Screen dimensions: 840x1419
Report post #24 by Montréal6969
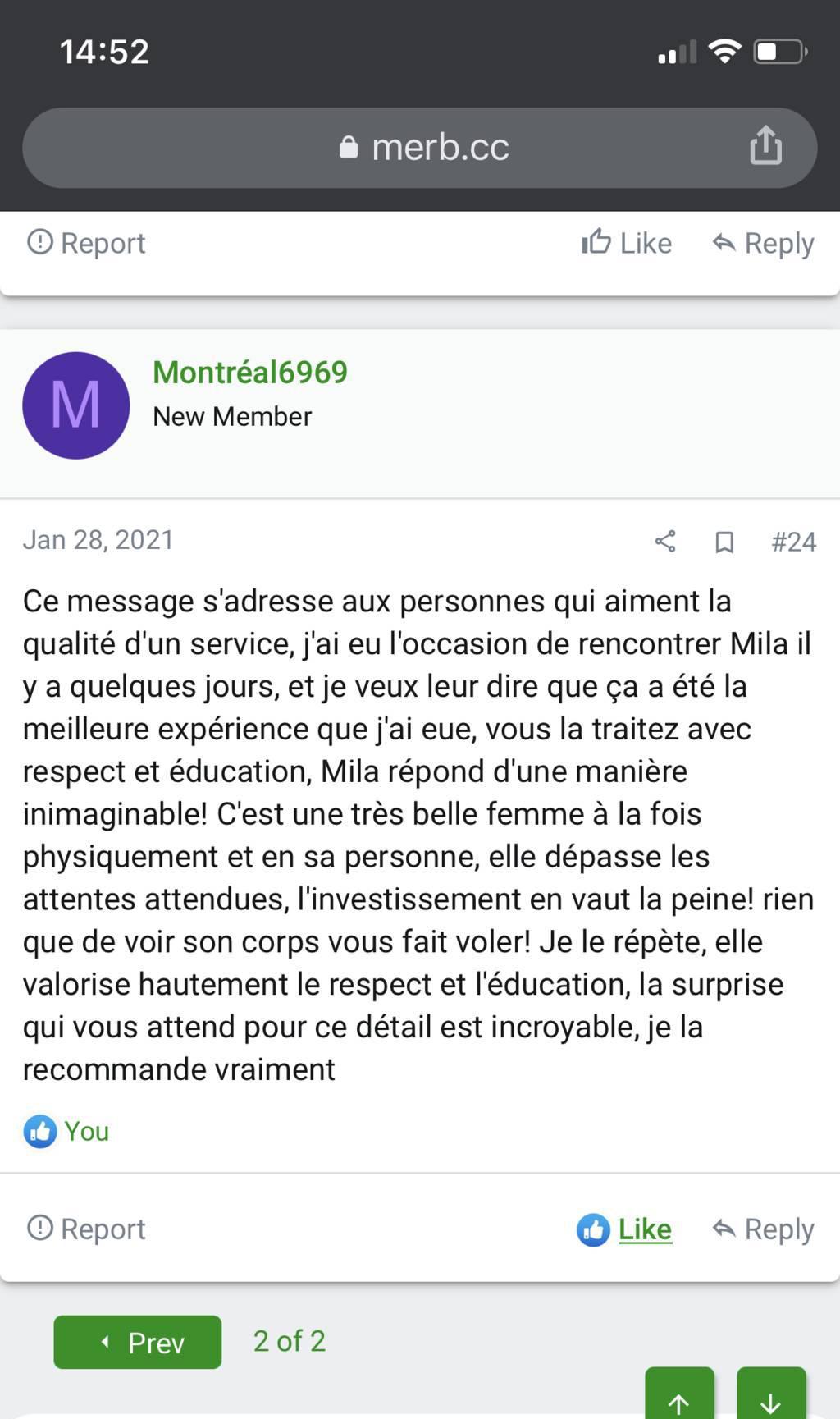click(87, 1229)
